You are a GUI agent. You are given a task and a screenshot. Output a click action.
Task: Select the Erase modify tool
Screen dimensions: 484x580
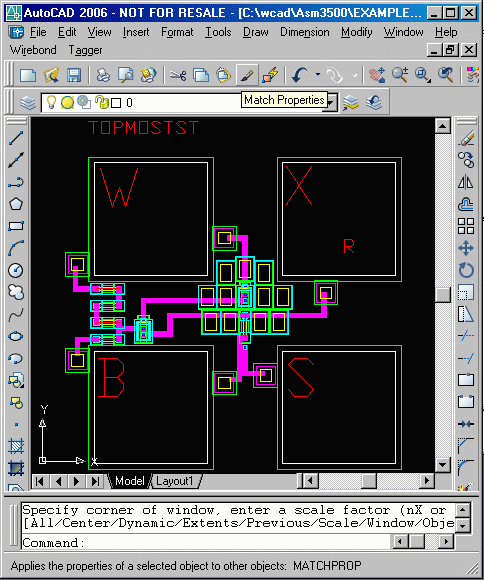[x=466, y=139]
